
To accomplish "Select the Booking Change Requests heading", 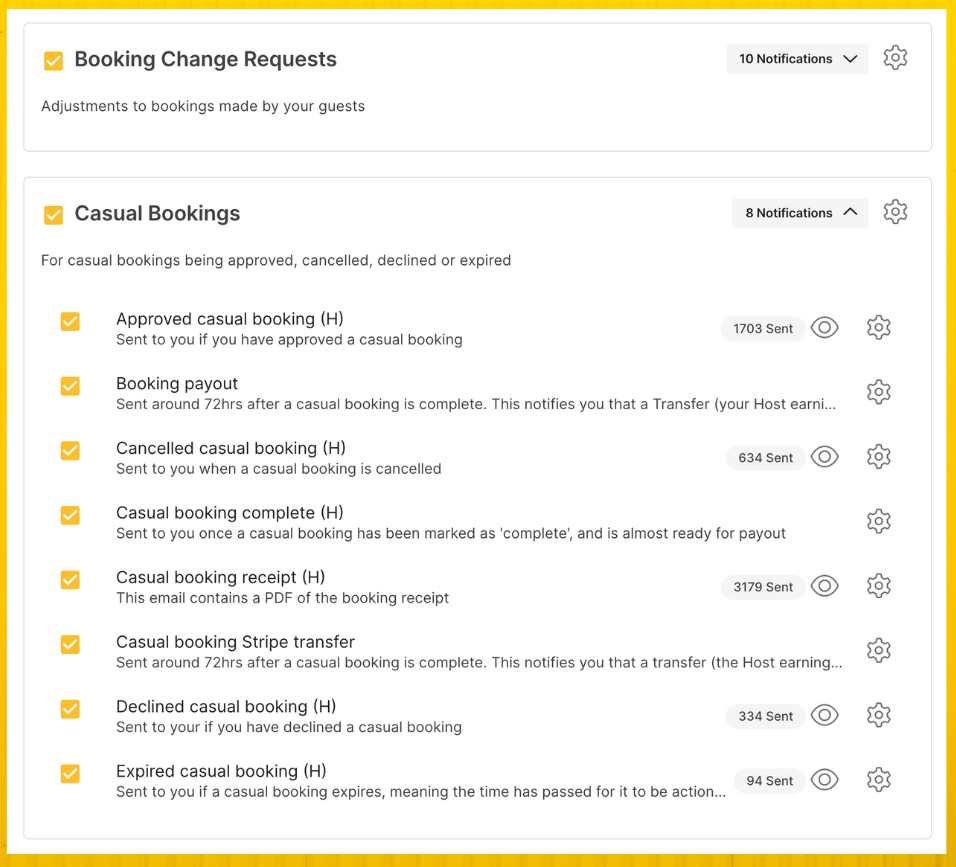I will 205,59.
